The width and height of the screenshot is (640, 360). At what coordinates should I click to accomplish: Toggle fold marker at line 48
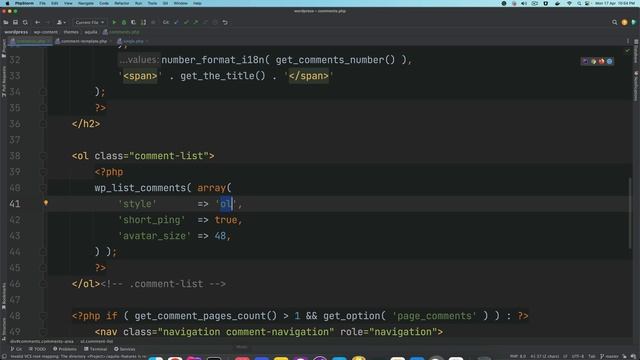point(43,316)
